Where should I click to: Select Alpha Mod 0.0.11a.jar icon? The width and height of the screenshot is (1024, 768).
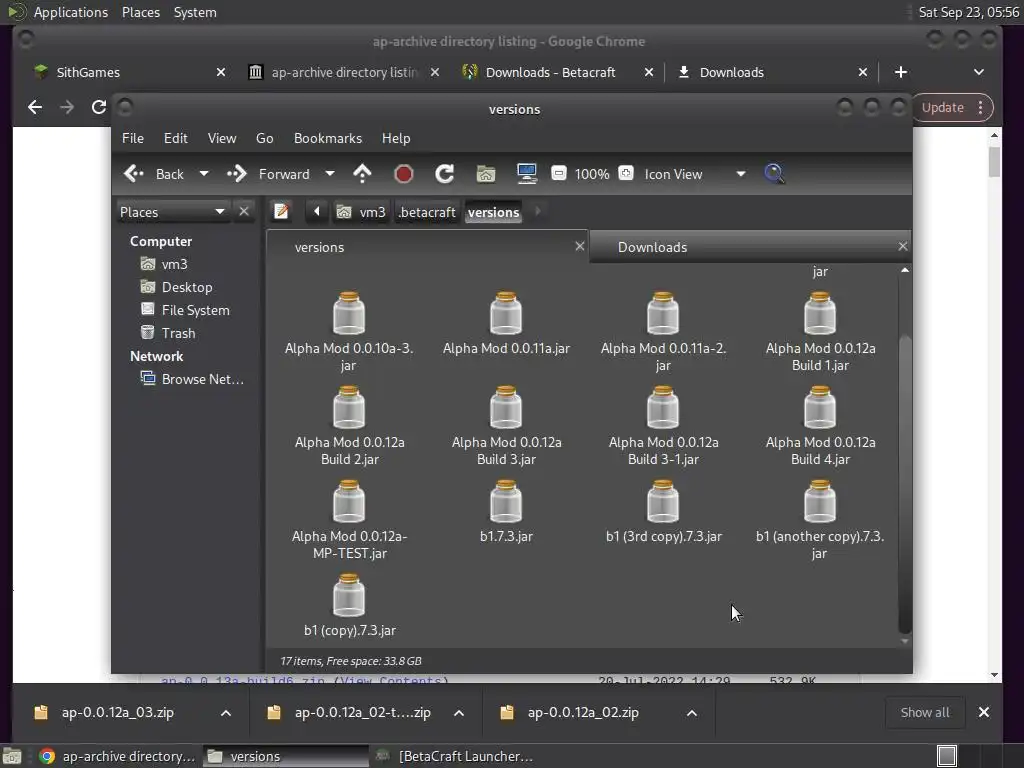(x=506, y=324)
